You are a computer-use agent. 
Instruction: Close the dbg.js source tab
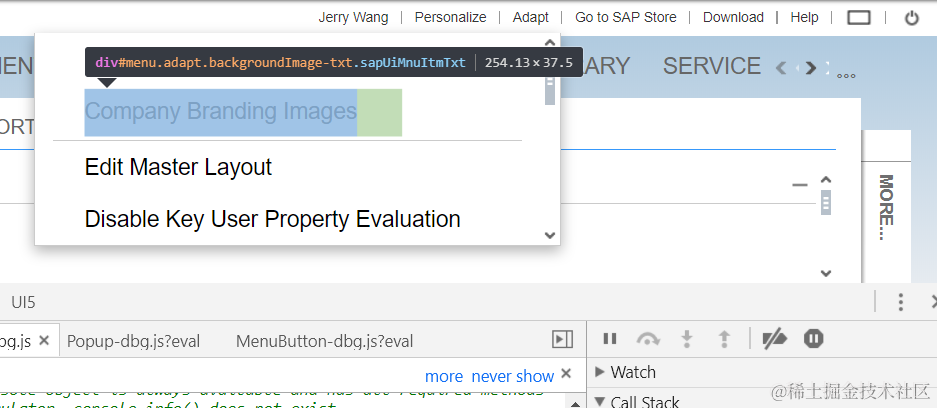pos(44,340)
